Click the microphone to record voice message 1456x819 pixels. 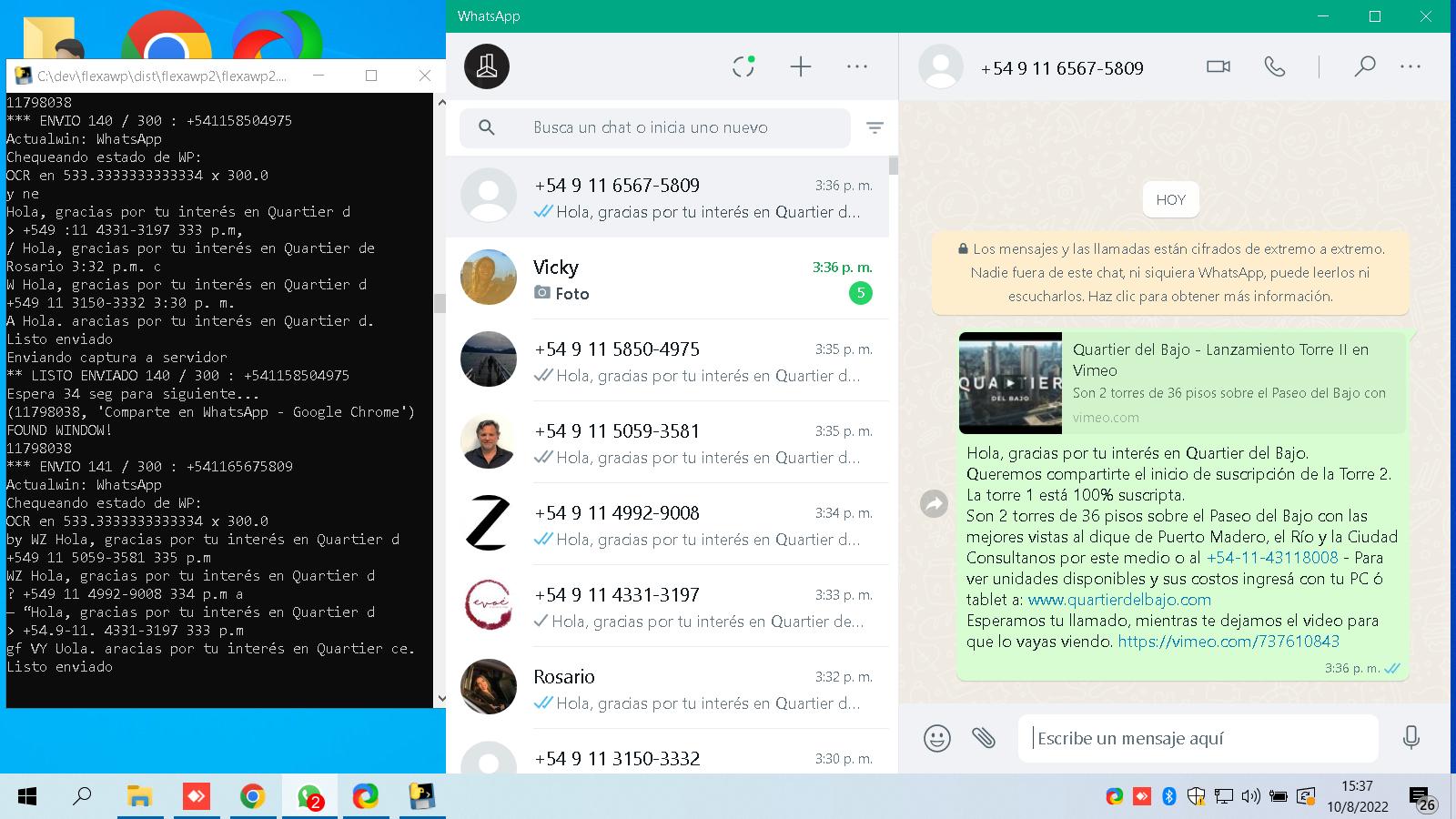[x=1411, y=738]
